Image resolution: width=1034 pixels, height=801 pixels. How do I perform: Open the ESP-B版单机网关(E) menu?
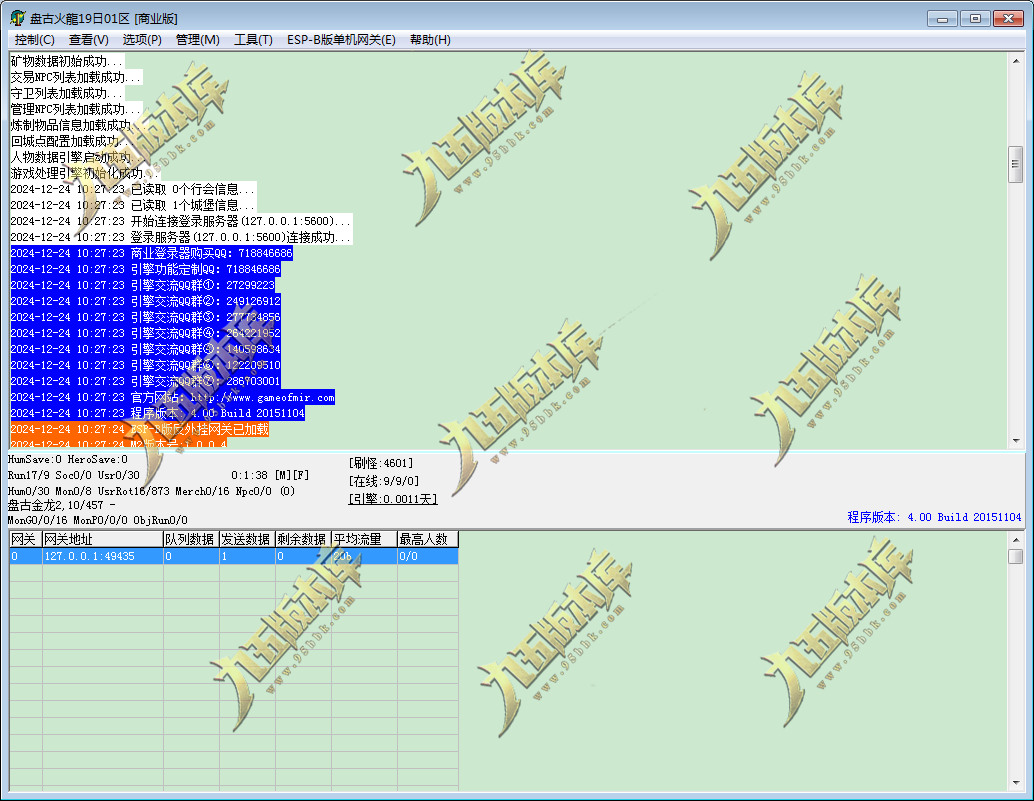point(341,40)
